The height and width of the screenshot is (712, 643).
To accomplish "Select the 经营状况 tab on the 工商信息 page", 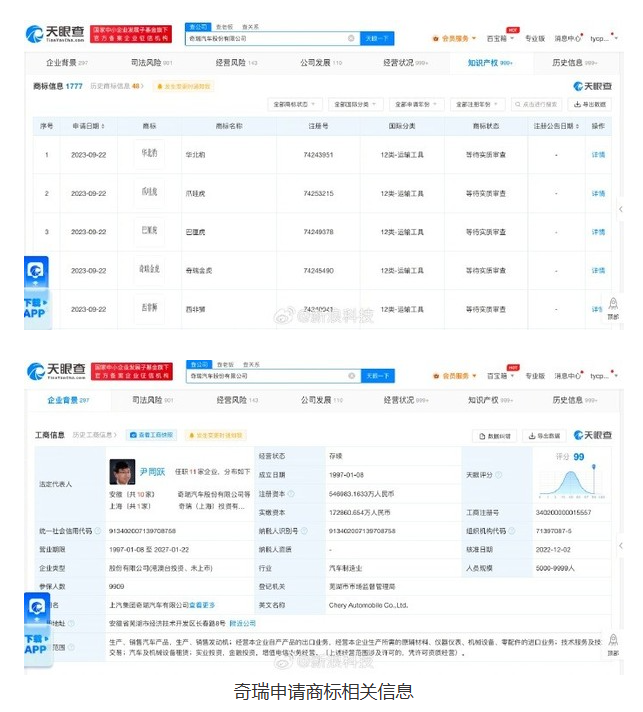I will 406,400.
